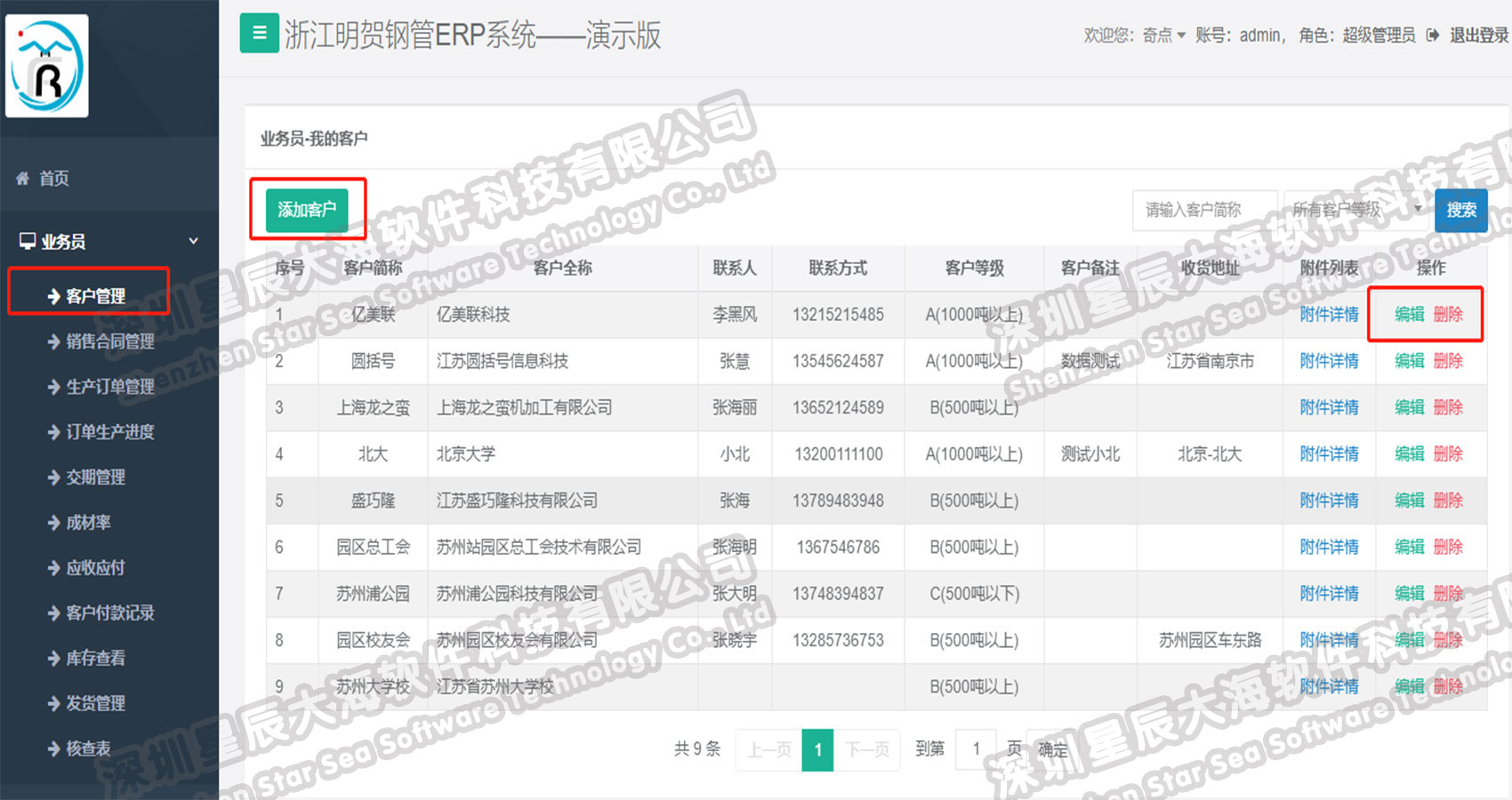Click the company logo in sidebar
The image size is (1512, 800).
47,66
